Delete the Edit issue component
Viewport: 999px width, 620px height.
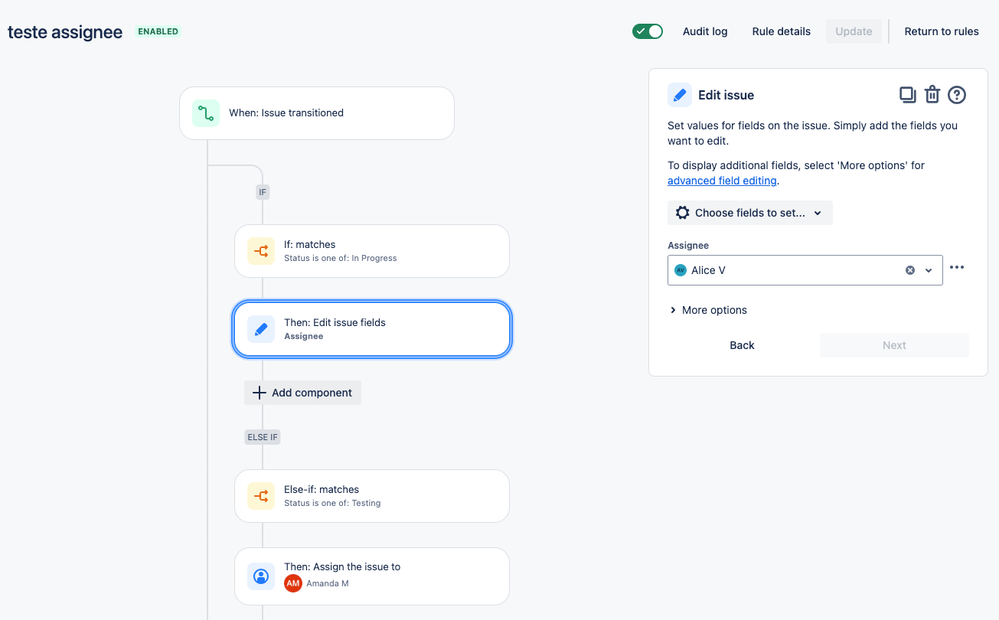(x=932, y=94)
